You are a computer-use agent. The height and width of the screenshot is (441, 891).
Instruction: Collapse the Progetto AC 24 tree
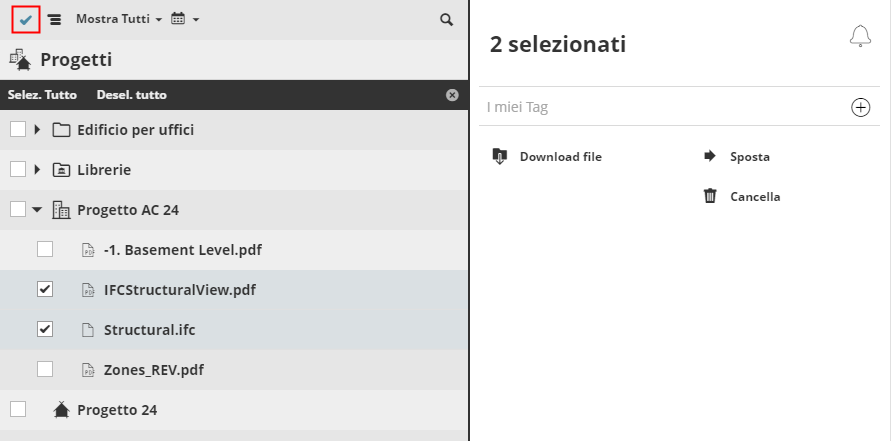37,209
